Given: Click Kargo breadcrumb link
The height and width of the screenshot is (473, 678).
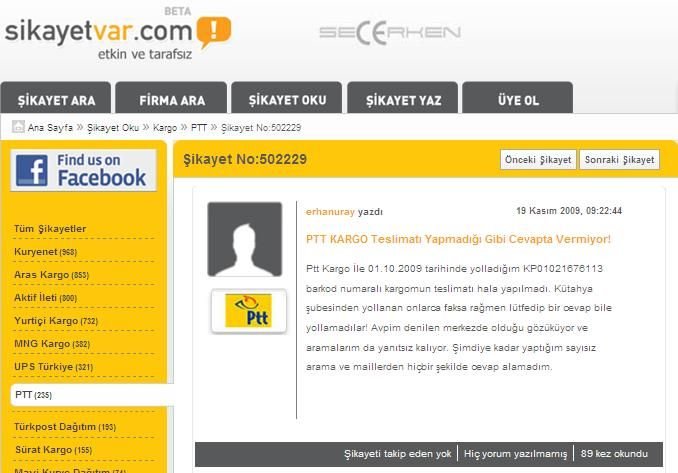Looking at the screenshot, I should click(x=165, y=128).
